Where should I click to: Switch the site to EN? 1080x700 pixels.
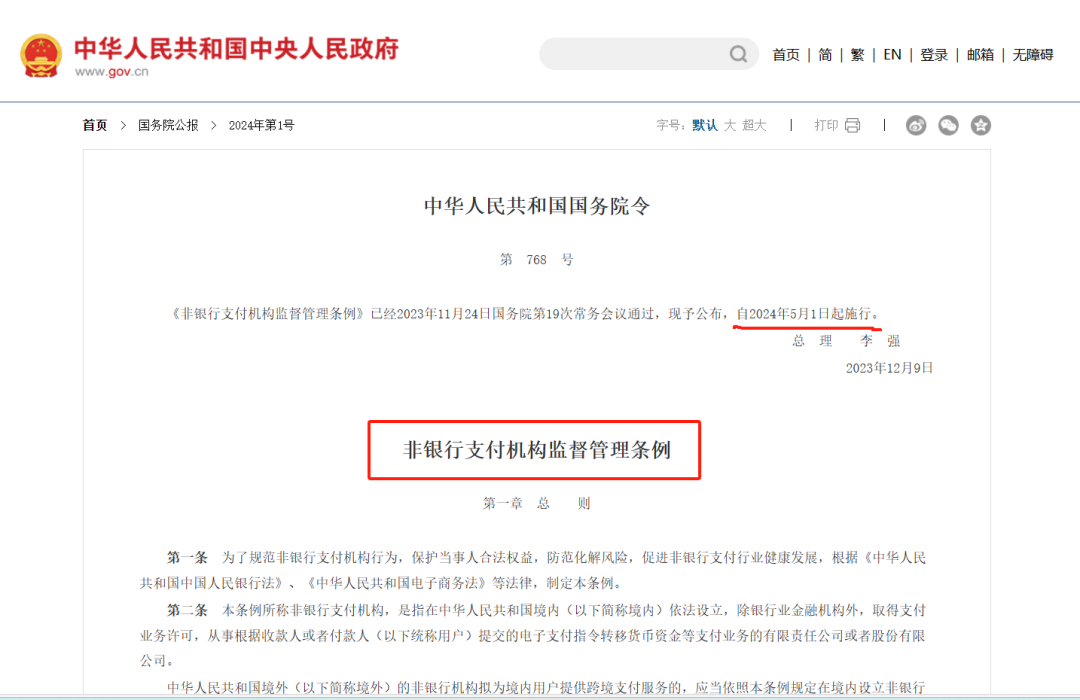[x=892, y=54]
